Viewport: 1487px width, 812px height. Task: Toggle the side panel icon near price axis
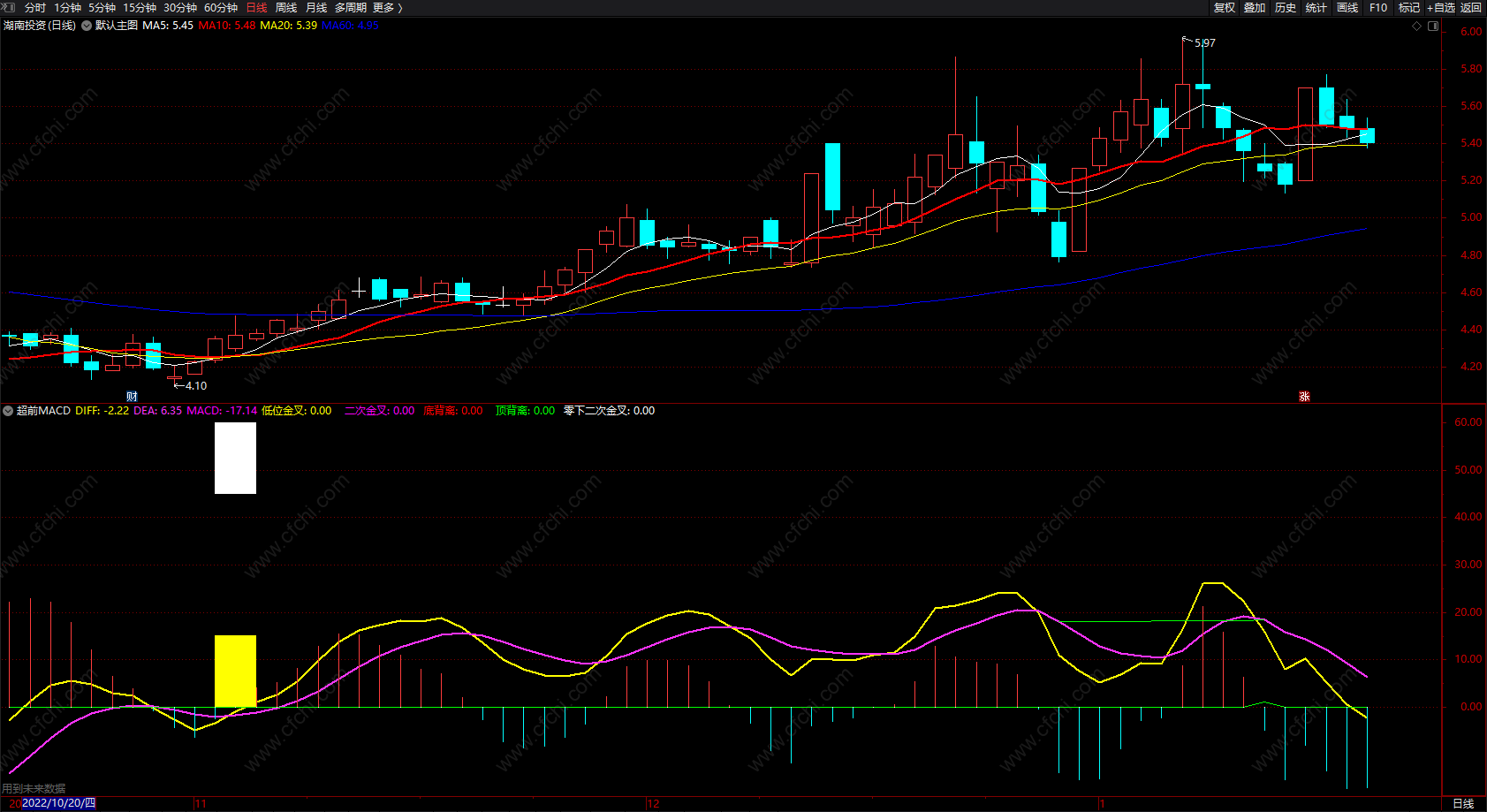click(x=1433, y=26)
